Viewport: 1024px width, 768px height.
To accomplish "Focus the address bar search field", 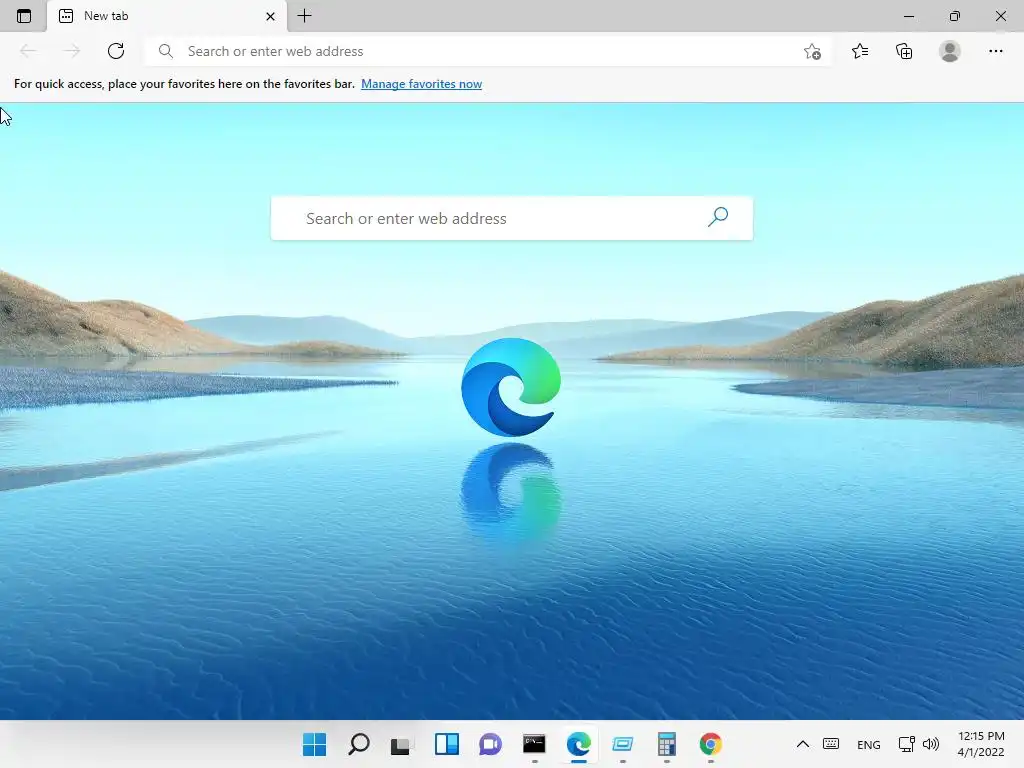I will click(487, 51).
